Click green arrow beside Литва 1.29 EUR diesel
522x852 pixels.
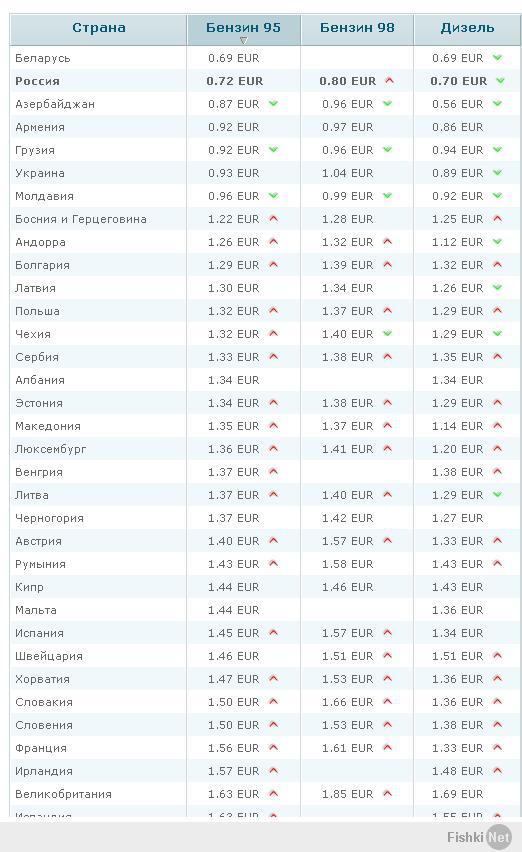pyautogui.click(x=498, y=494)
